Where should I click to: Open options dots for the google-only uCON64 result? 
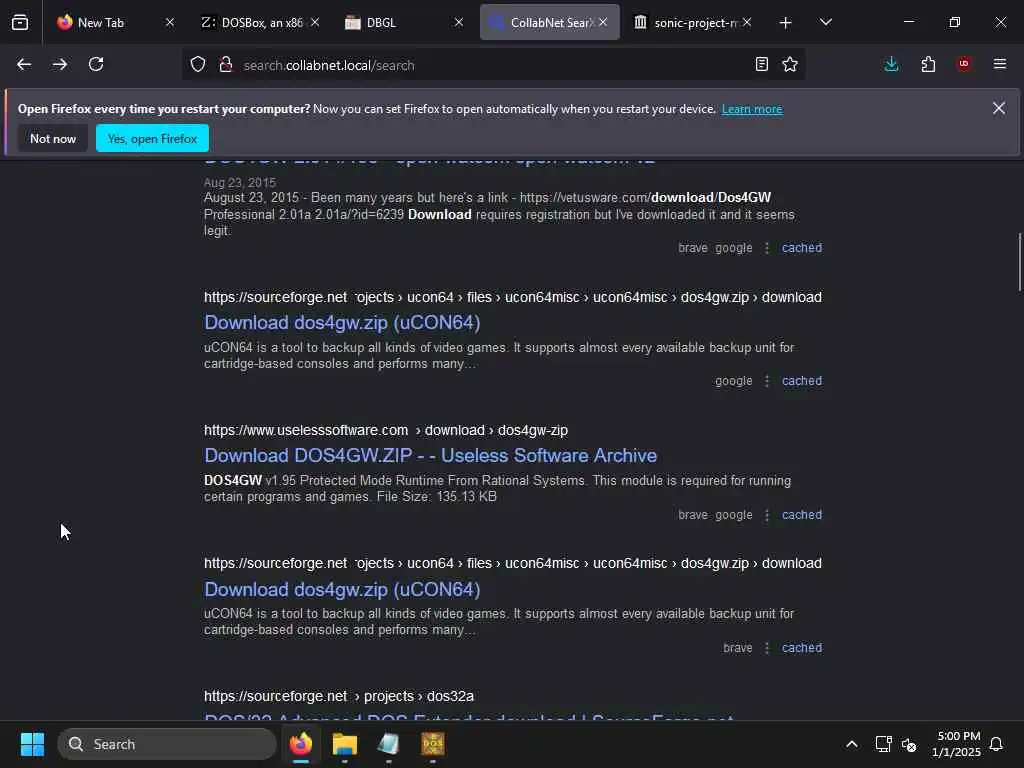(767, 381)
